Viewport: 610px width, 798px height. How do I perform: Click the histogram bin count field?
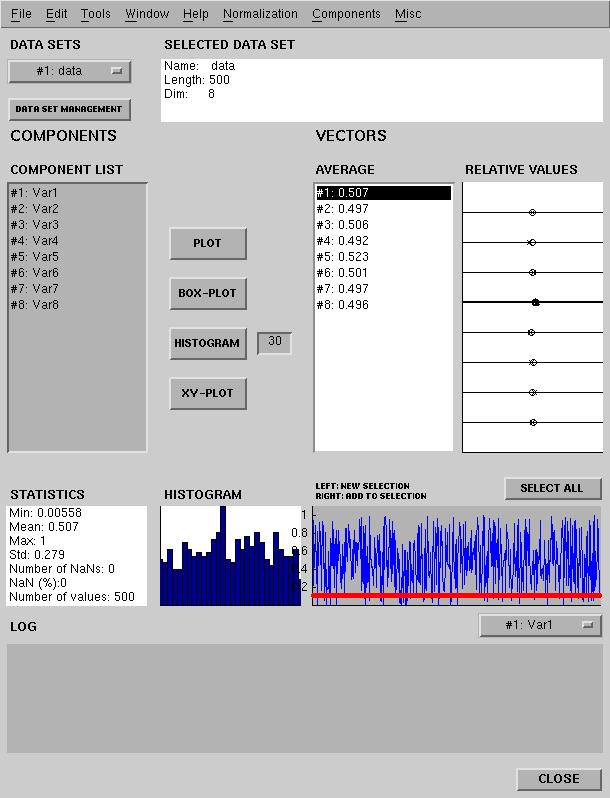click(x=274, y=343)
